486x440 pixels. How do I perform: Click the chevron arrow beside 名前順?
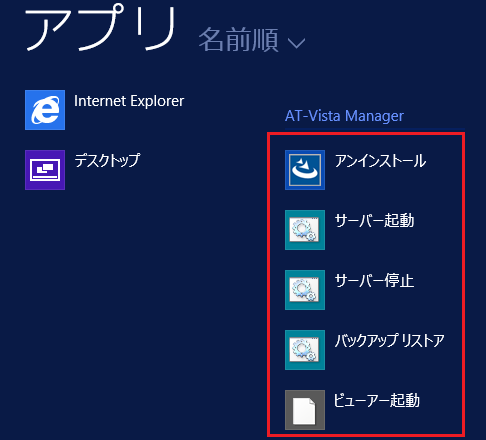pyautogui.click(x=296, y=44)
